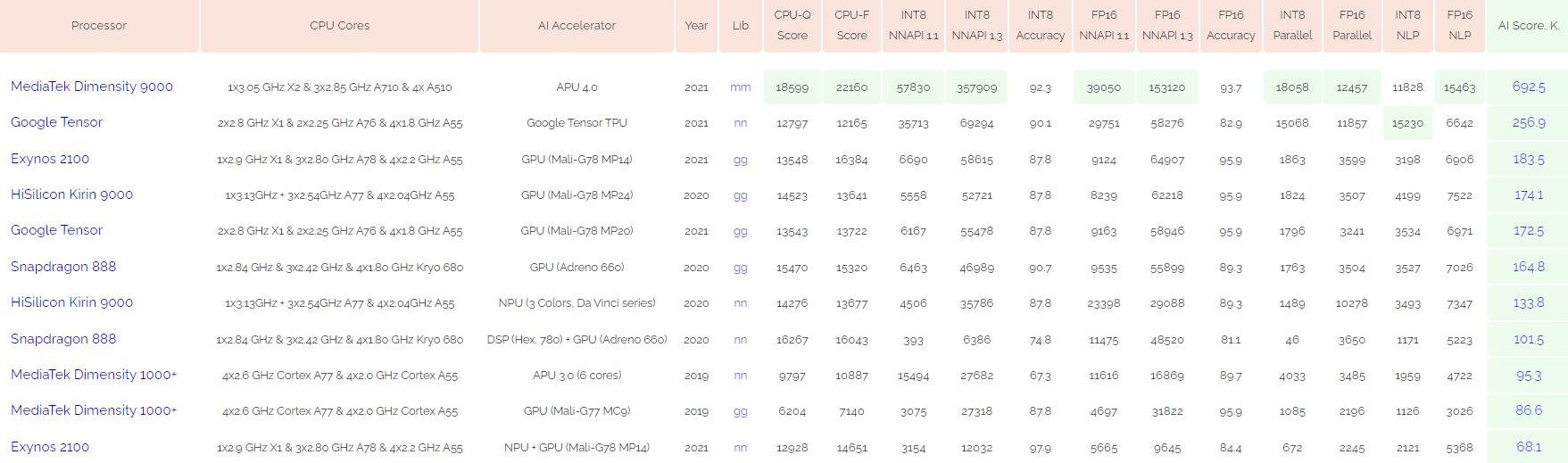Sort by the INT8 Accuracy column header

1041,26
